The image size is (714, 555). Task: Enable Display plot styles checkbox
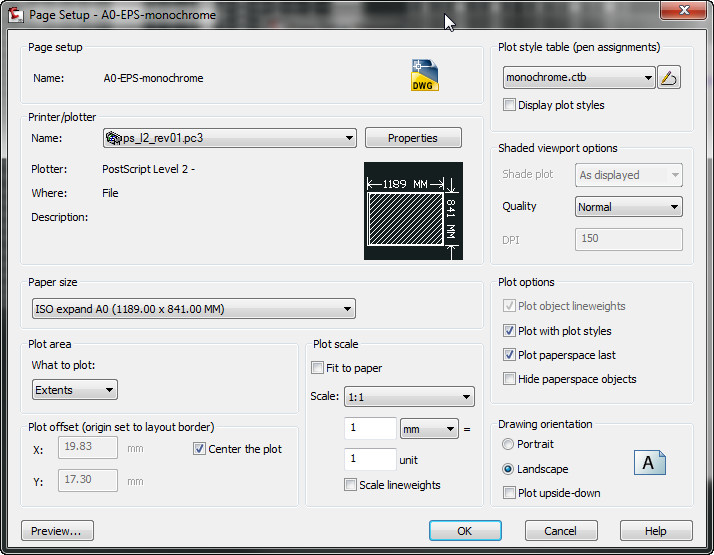[509, 105]
